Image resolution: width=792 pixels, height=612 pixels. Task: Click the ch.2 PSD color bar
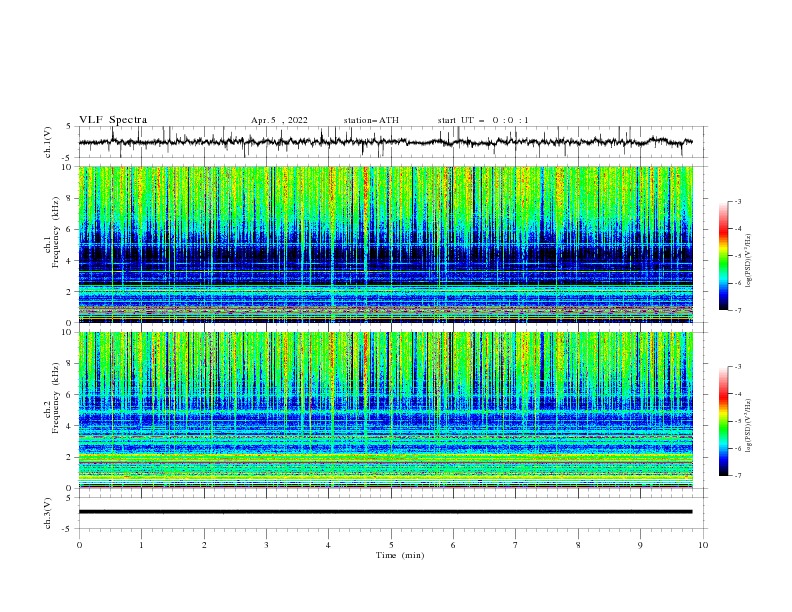[x=724, y=421]
